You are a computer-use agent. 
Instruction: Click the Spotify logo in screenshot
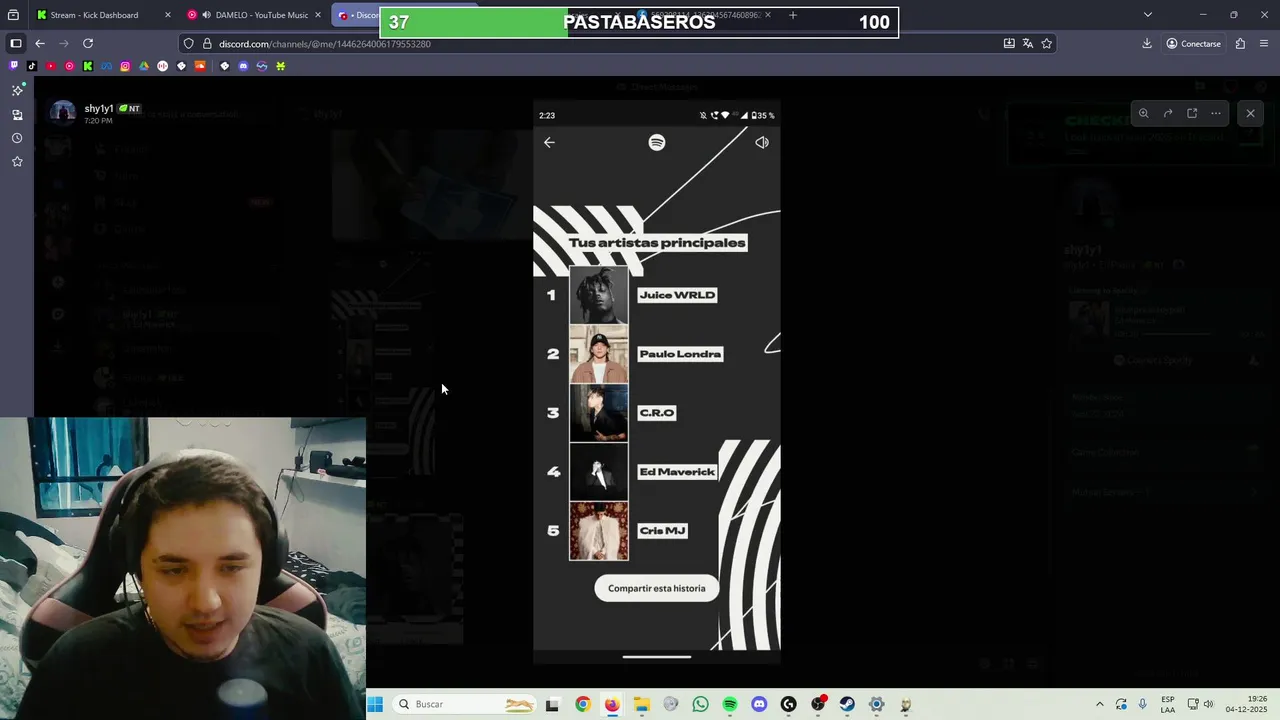(657, 142)
